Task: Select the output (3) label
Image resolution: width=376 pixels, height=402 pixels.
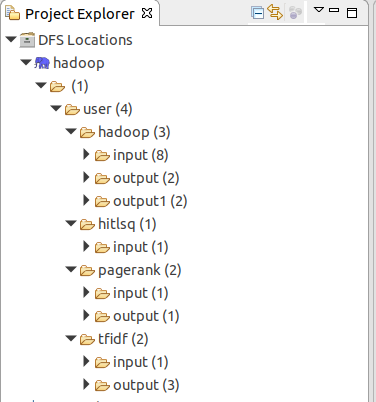Action: (146, 385)
